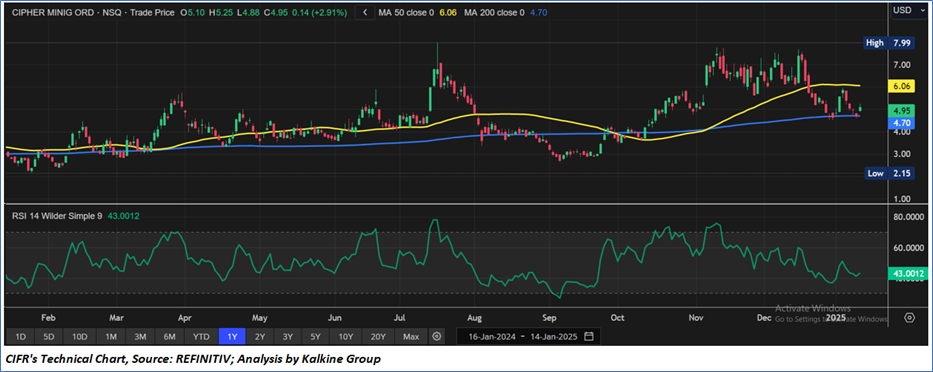Click the chart settings icon bottom right

coord(910,317)
